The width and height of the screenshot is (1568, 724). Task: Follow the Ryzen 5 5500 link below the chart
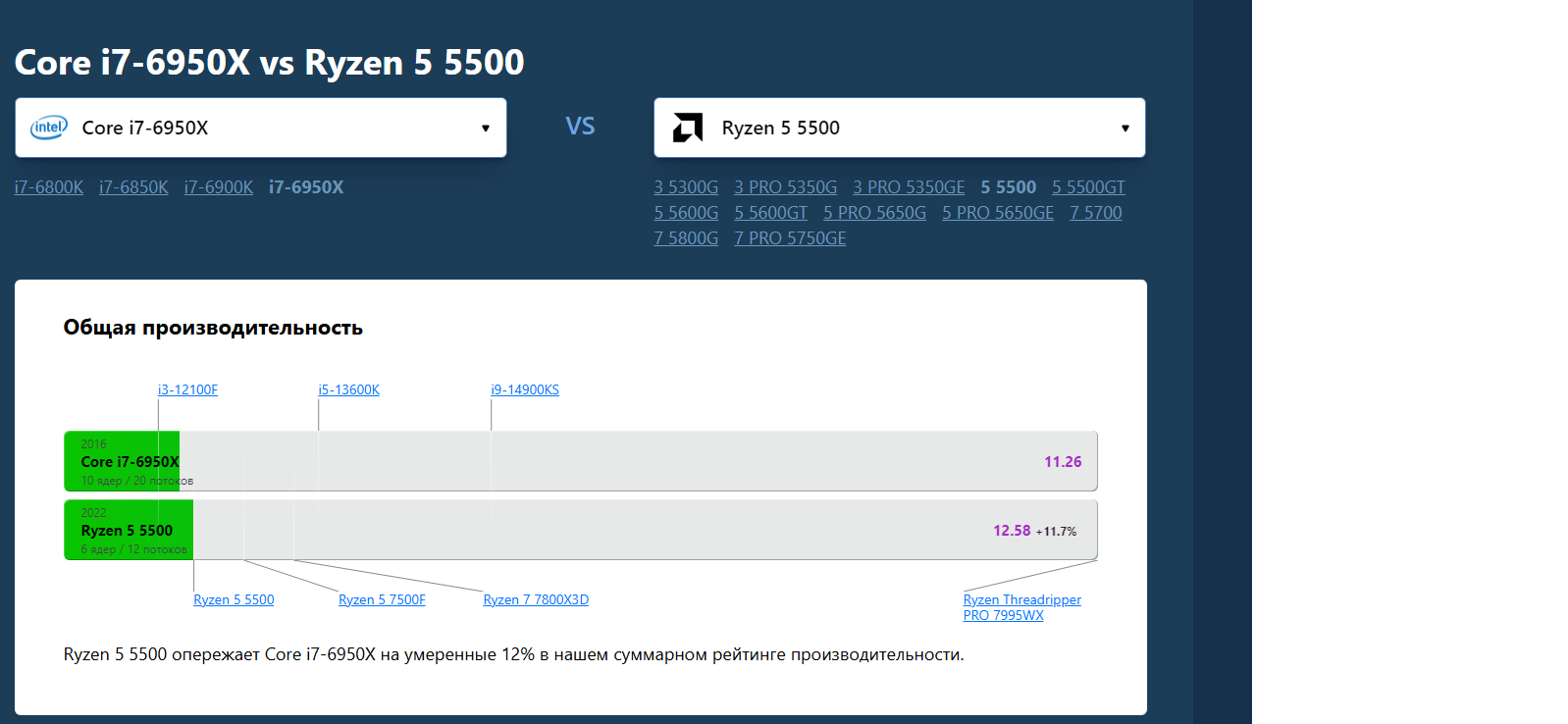tap(234, 599)
